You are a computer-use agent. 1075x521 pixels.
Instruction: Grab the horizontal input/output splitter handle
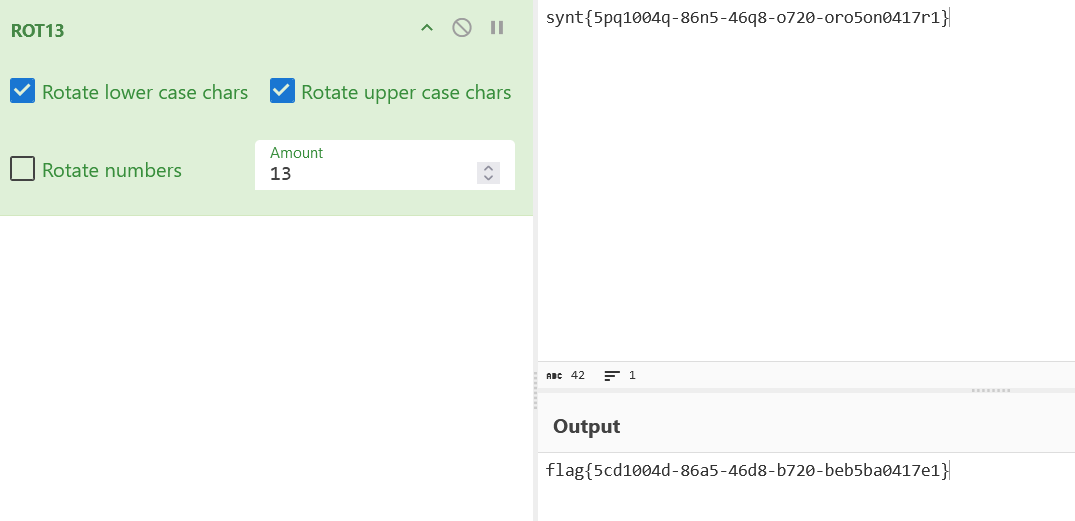[x=990, y=390]
